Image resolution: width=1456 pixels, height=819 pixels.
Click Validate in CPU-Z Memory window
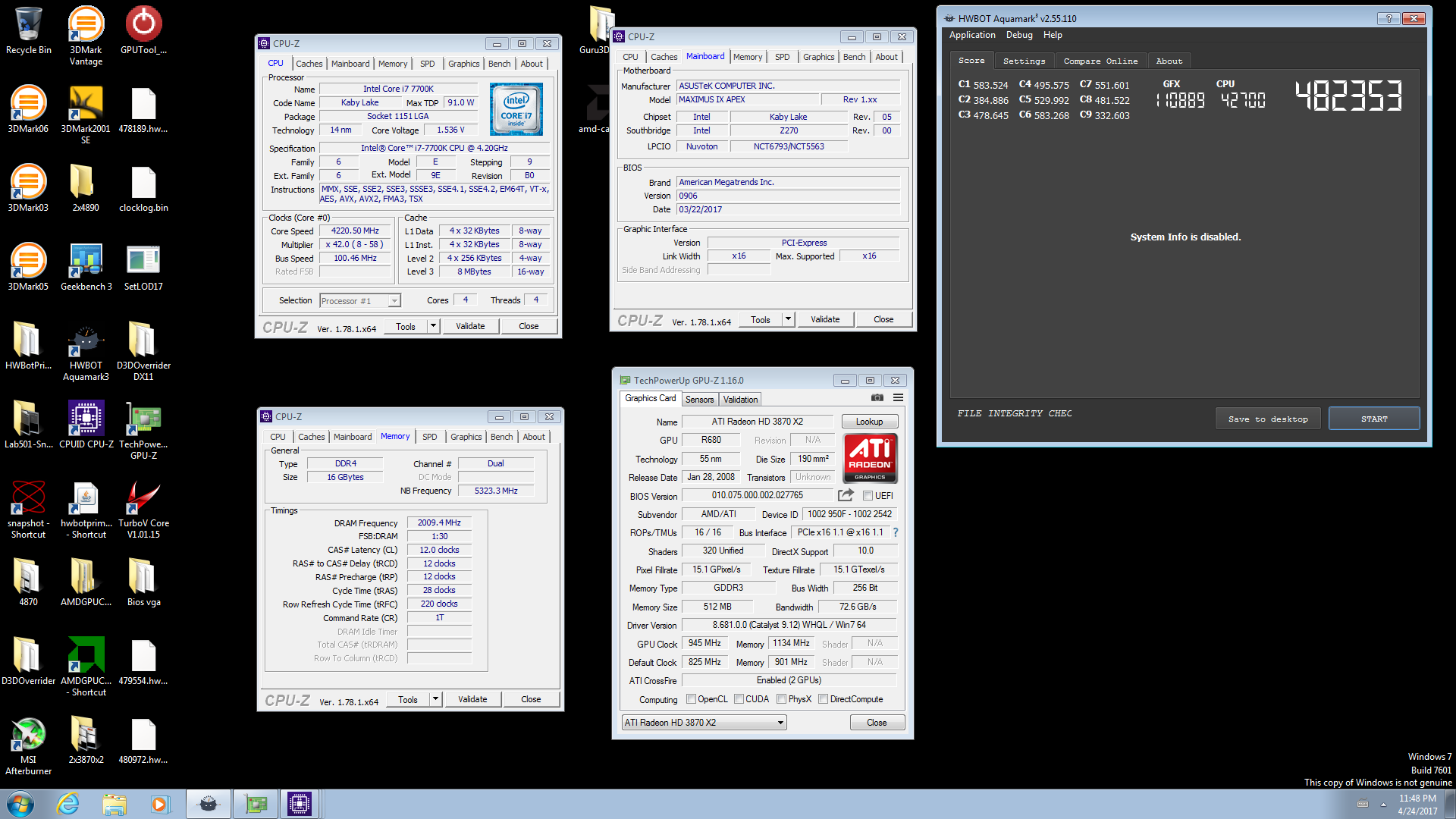click(x=472, y=699)
